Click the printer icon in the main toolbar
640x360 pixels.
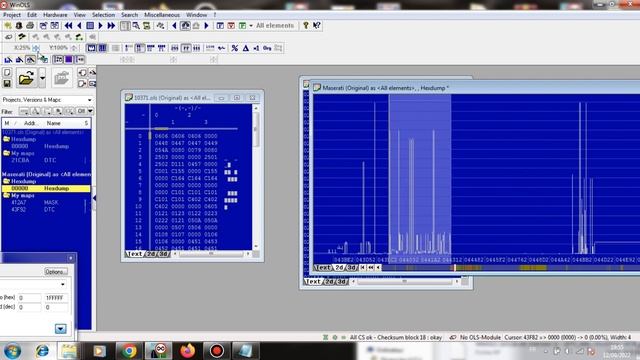[x=30, y=25]
